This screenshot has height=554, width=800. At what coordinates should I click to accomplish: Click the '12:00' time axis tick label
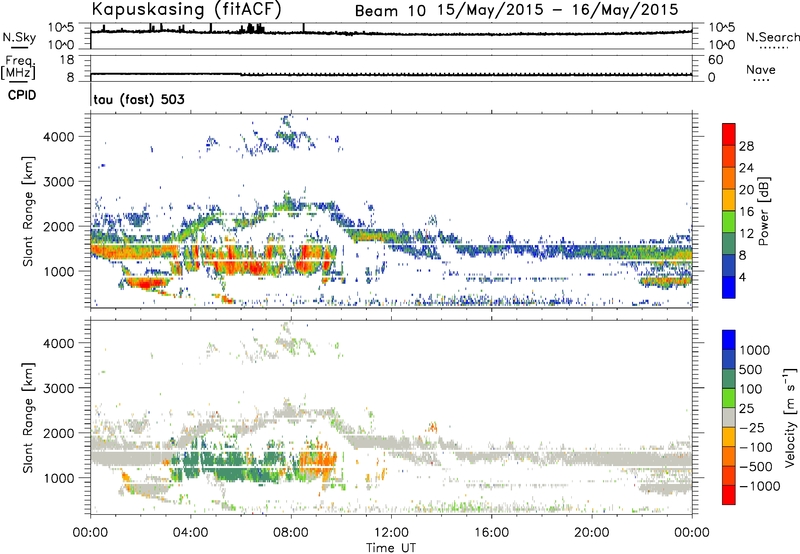pyautogui.click(x=391, y=533)
